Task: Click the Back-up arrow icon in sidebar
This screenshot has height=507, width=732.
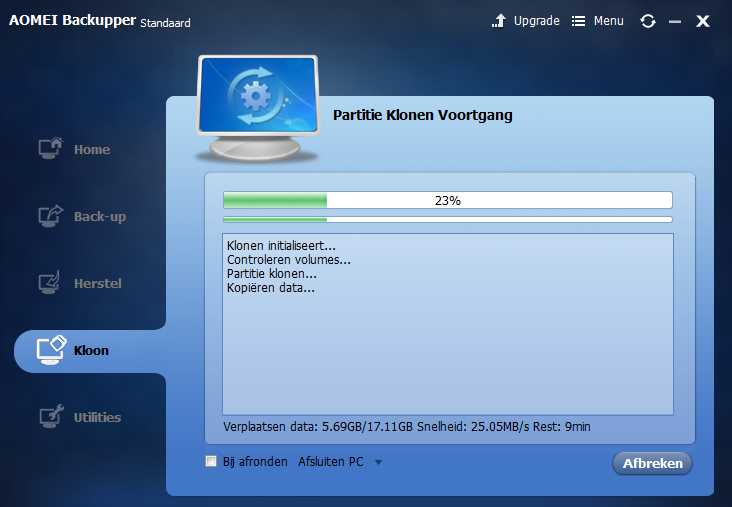Action: pyautogui.click(x=50, y=216)
